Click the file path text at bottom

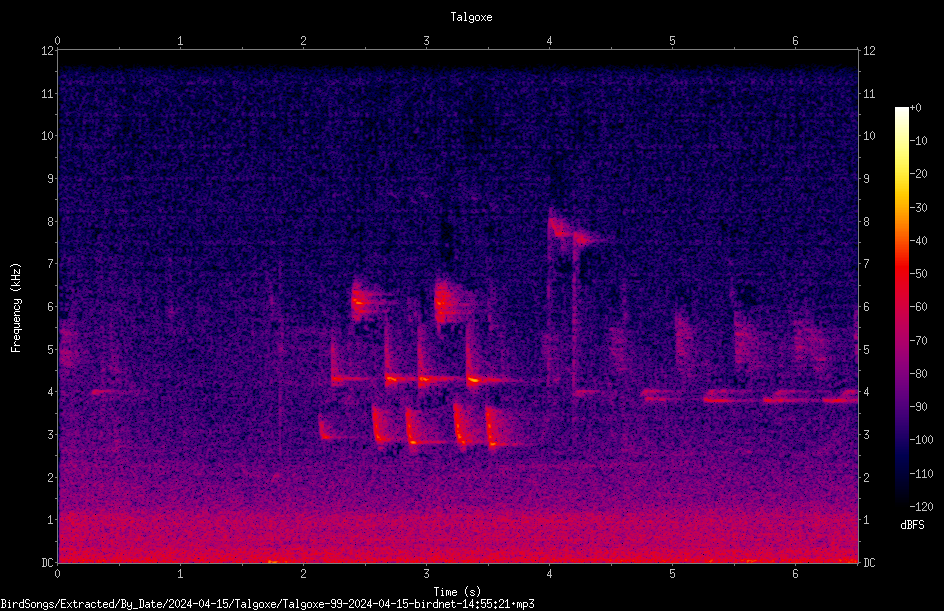coord(267,604)
